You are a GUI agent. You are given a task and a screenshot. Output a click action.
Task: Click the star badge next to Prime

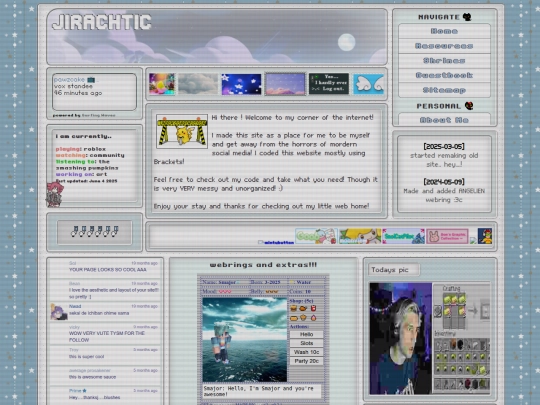click(x=85, y=391)
